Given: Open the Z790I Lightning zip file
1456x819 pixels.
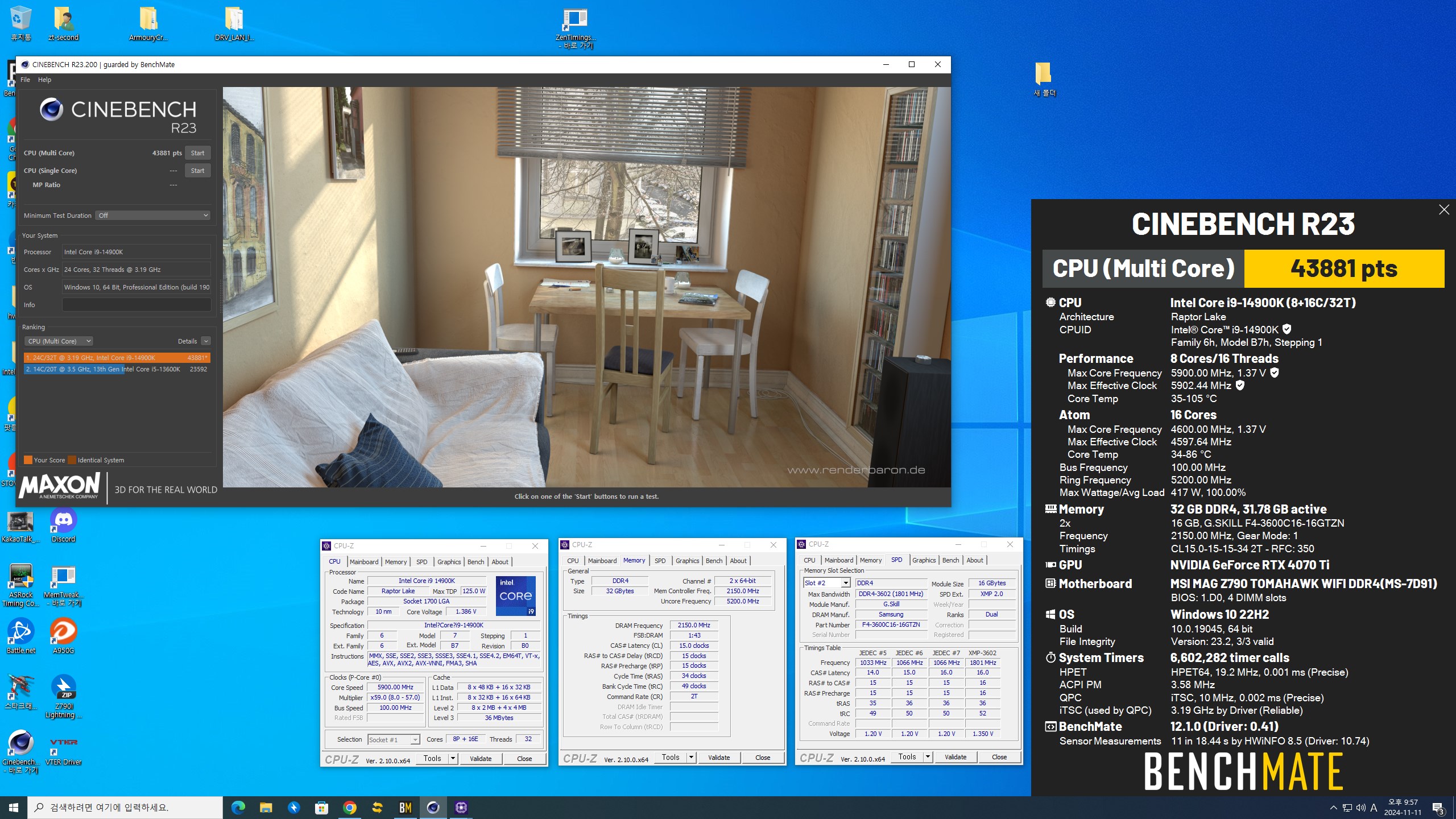Looking at the screenshot, I should 63,696.
